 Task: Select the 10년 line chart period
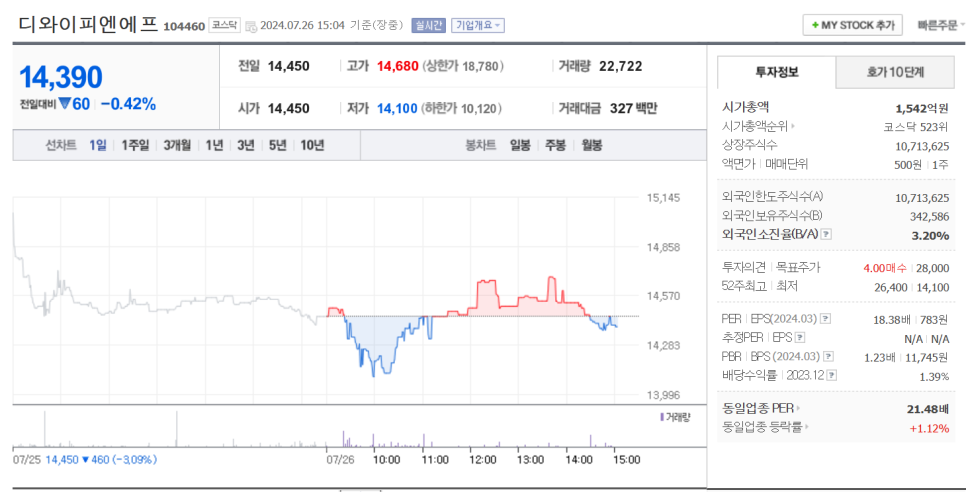click(312, 145)
